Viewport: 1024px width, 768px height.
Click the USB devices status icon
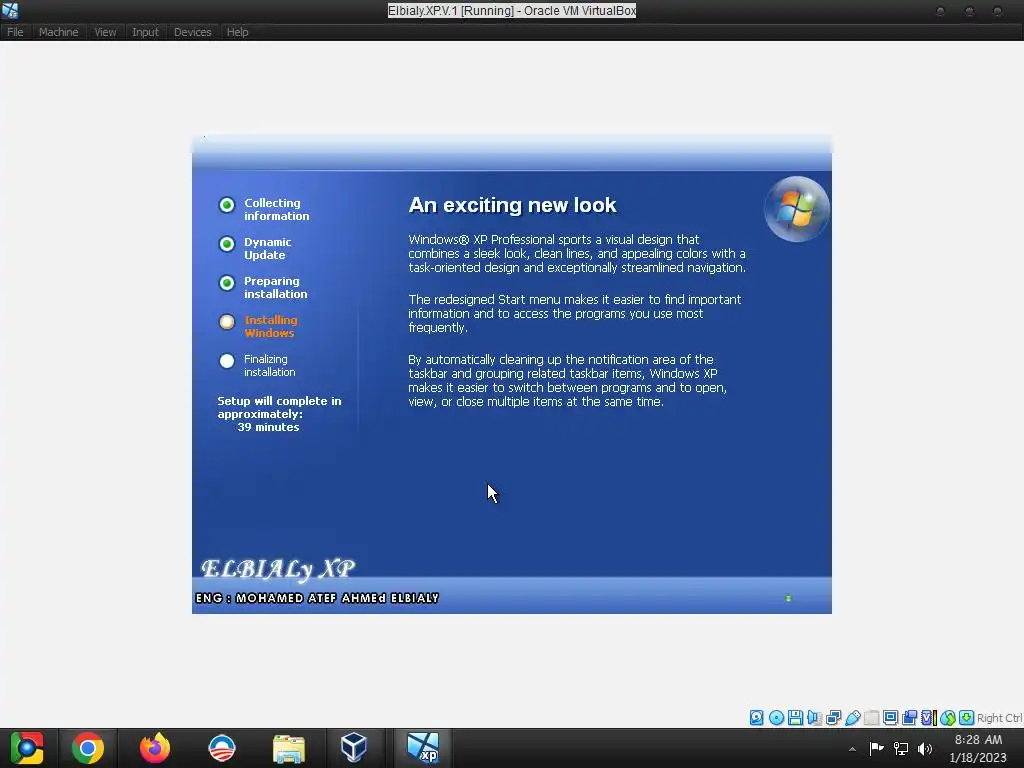(852, 718)
